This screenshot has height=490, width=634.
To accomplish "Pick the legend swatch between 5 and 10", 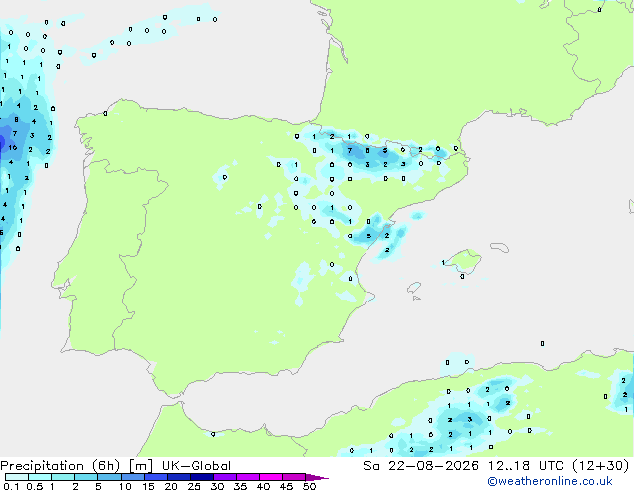I will pyautogui.click(x=109, y=477).
